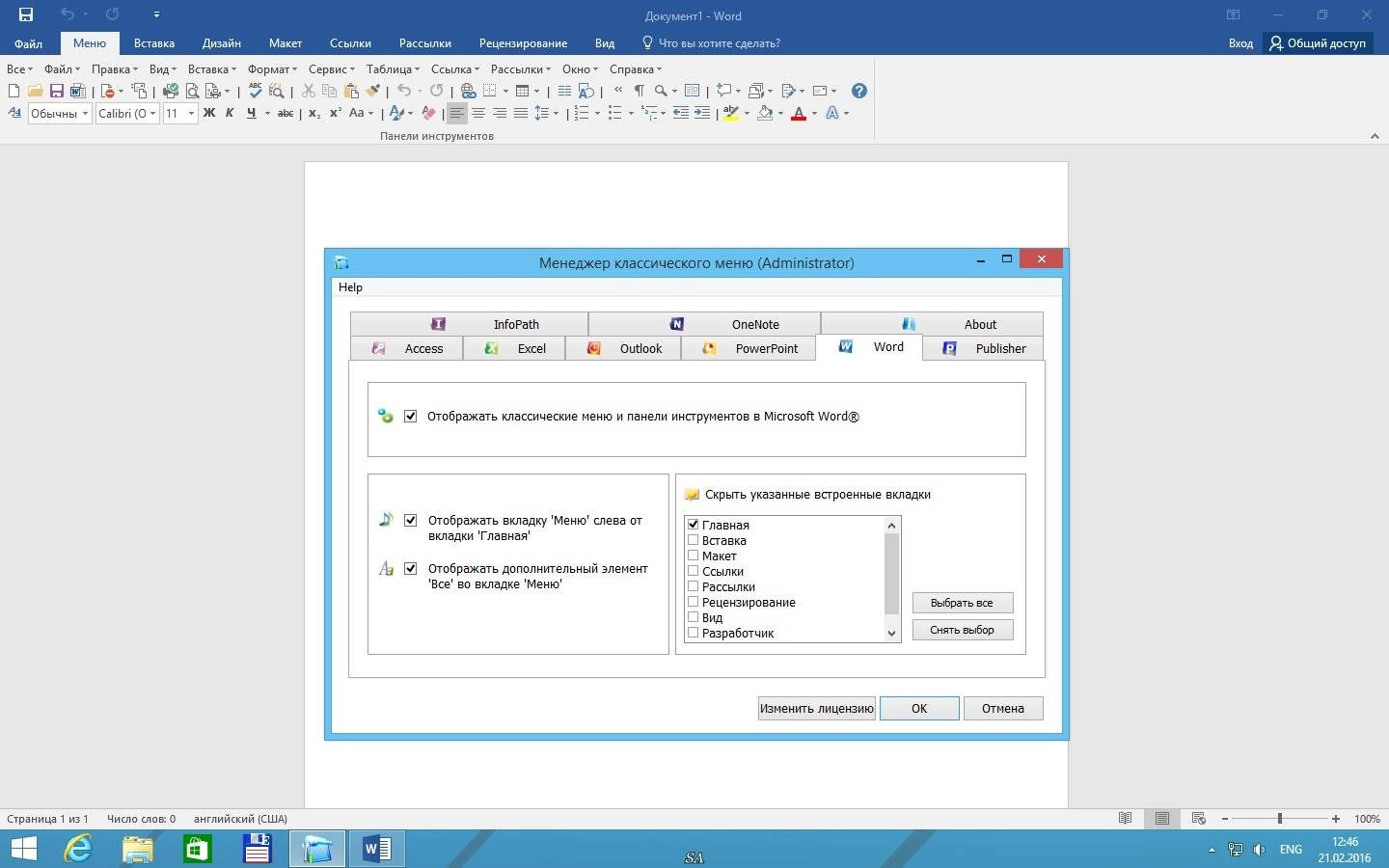Check Разработчик in hidden tabs list
Screen dimensions: 1389x868
(693, 633)
